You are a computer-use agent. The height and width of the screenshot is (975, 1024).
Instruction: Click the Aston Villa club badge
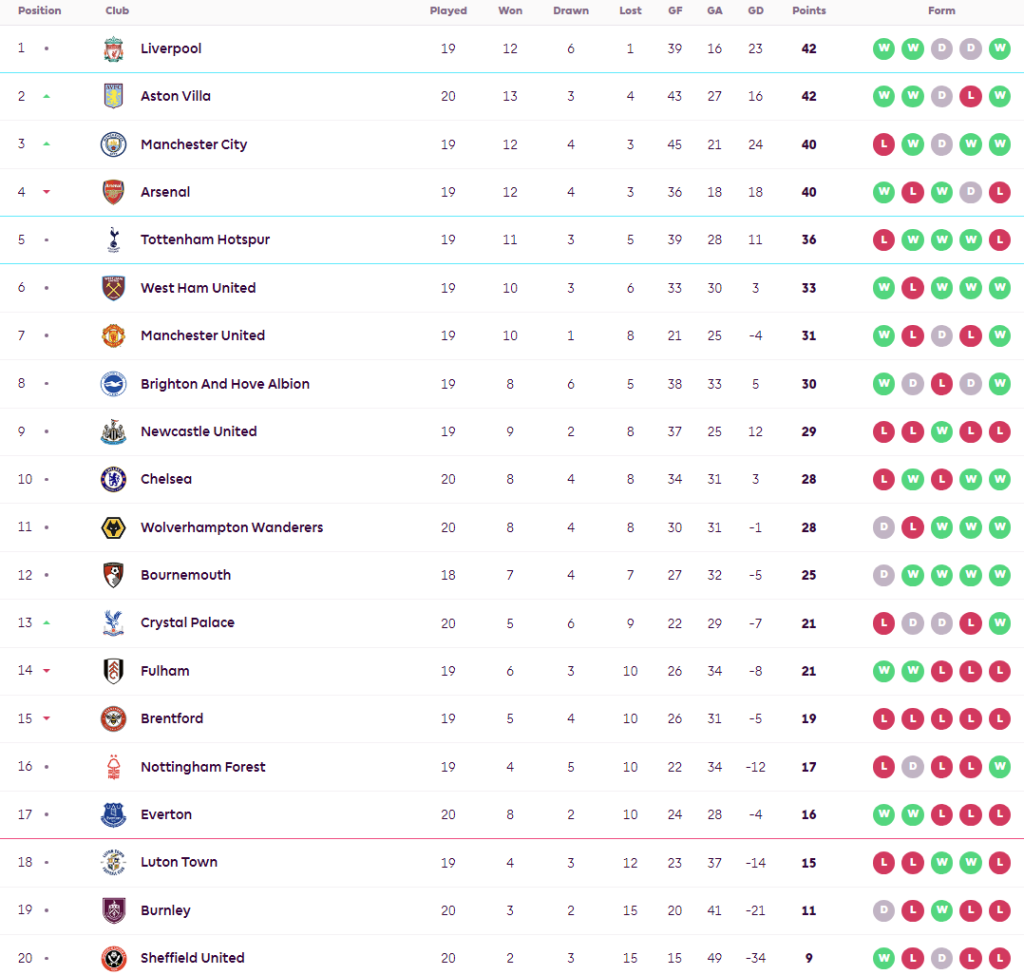(x=113, y=96)
